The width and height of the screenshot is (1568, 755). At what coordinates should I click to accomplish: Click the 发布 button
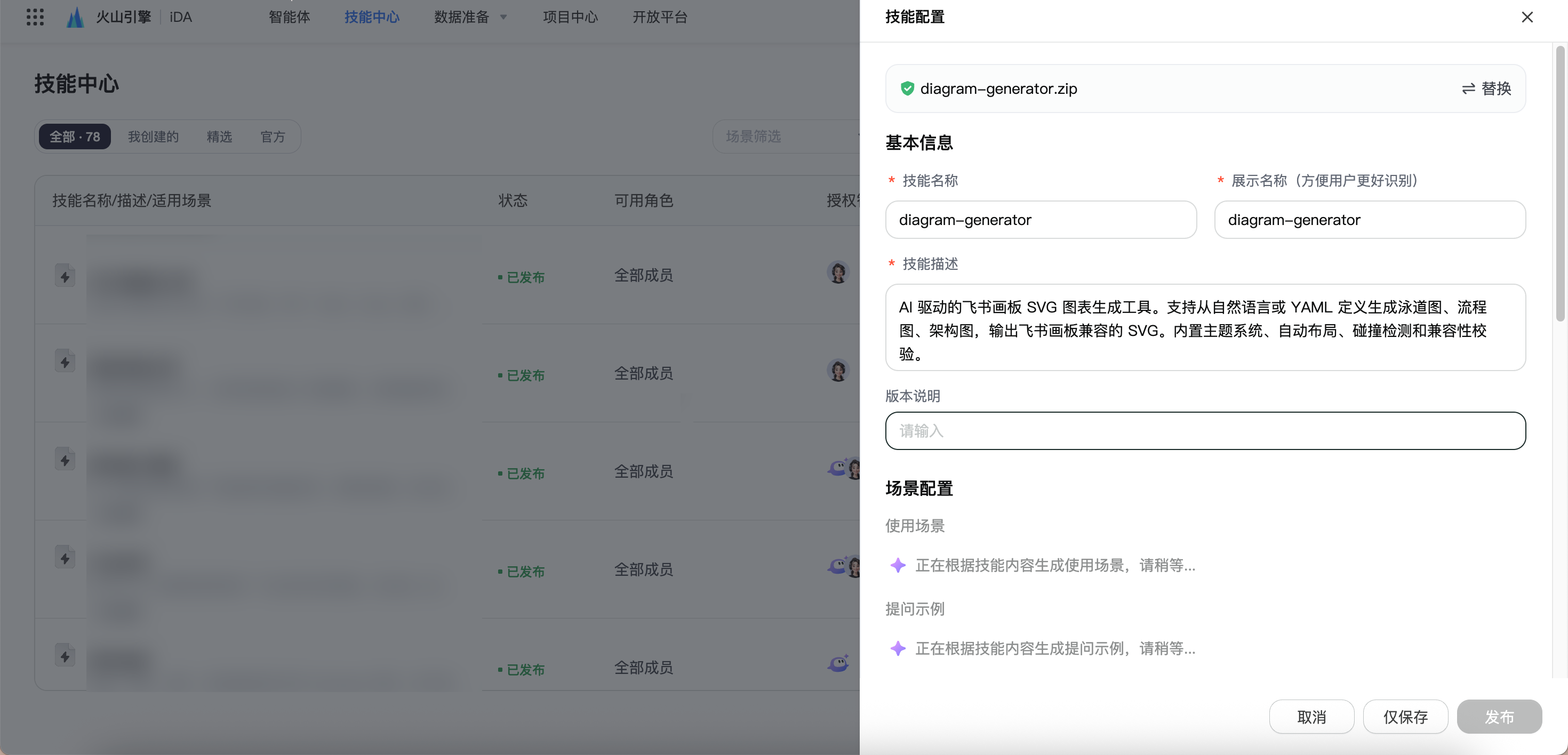1499,717
